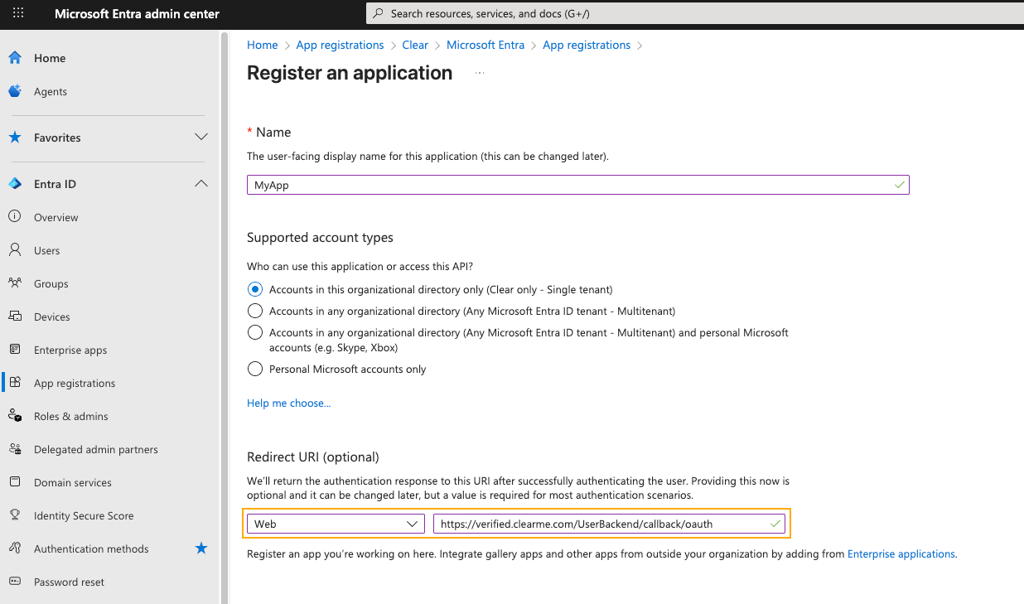Click the Home house icon in sidebar
This screenshot has width=1024, height=604.
(x=15, y=57)
